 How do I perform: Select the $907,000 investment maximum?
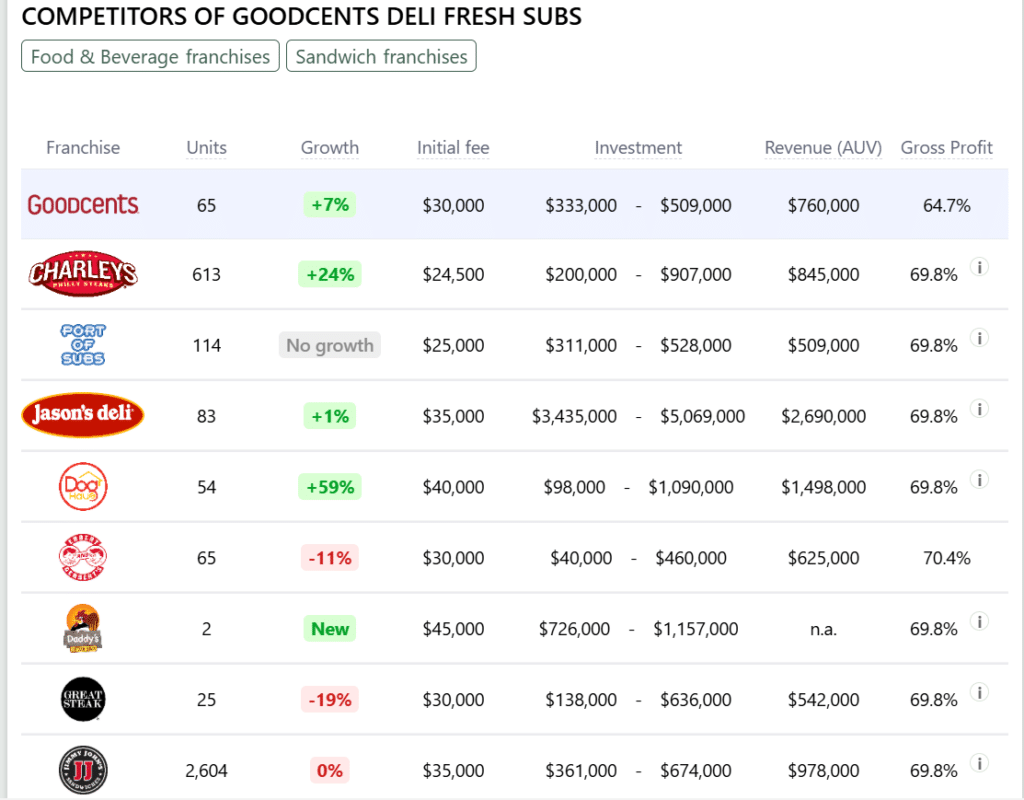pyautogui.click(x=696, y=274)
